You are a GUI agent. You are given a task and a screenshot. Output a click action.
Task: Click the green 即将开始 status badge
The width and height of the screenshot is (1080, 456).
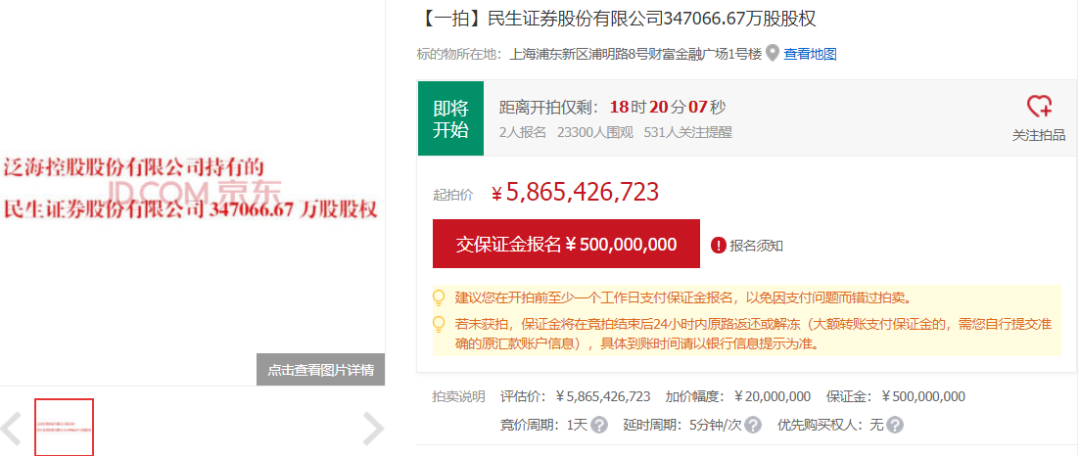tap(450, 119)
